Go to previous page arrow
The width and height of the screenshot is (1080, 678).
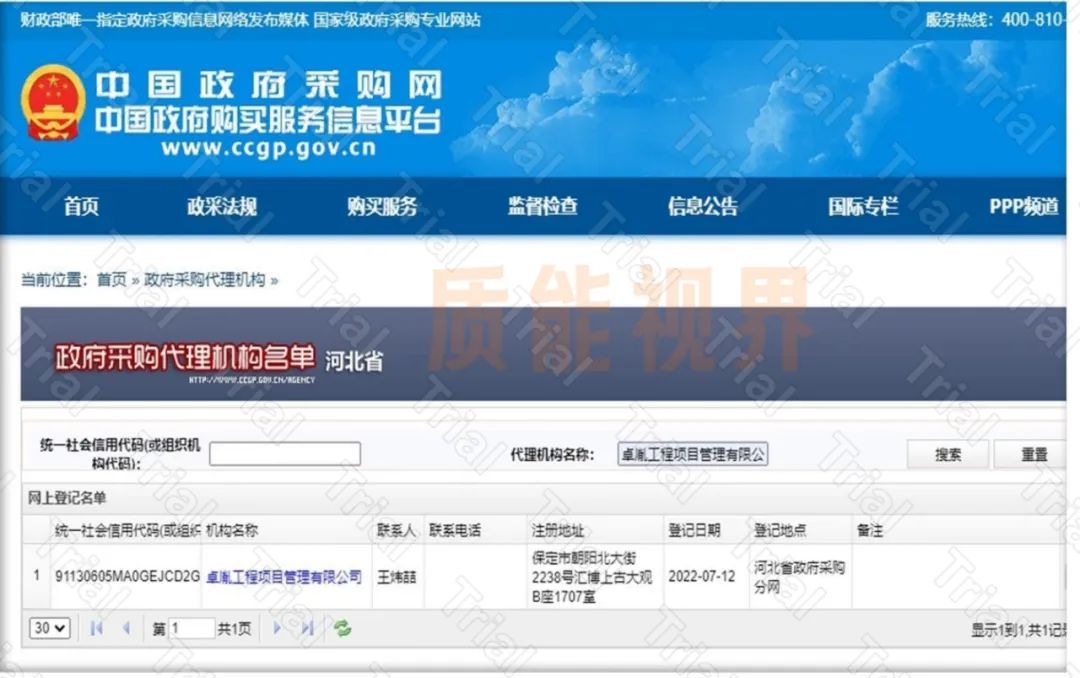coord(126,628)
